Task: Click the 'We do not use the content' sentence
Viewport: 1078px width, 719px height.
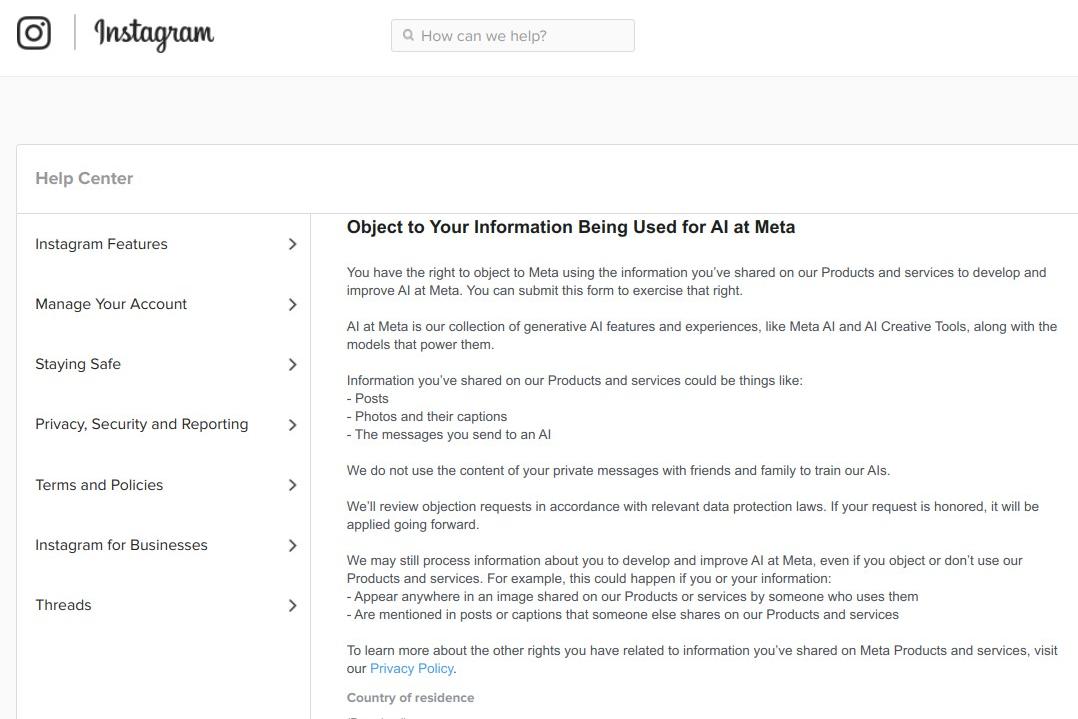Action: click(x=618, y=471)
